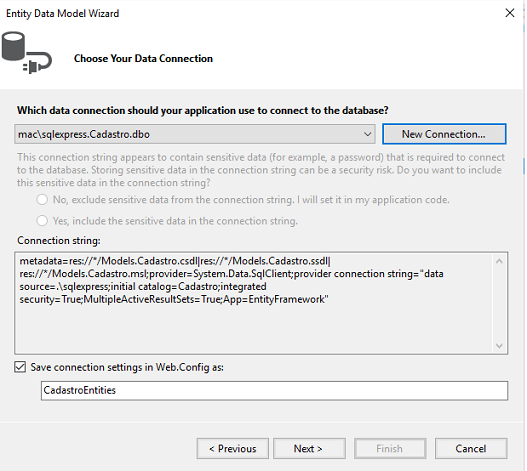Choose 'Yes, include the sensitive data' radio
The height and width of the screenshot is (471, 527).
click(x=42, y=221)
